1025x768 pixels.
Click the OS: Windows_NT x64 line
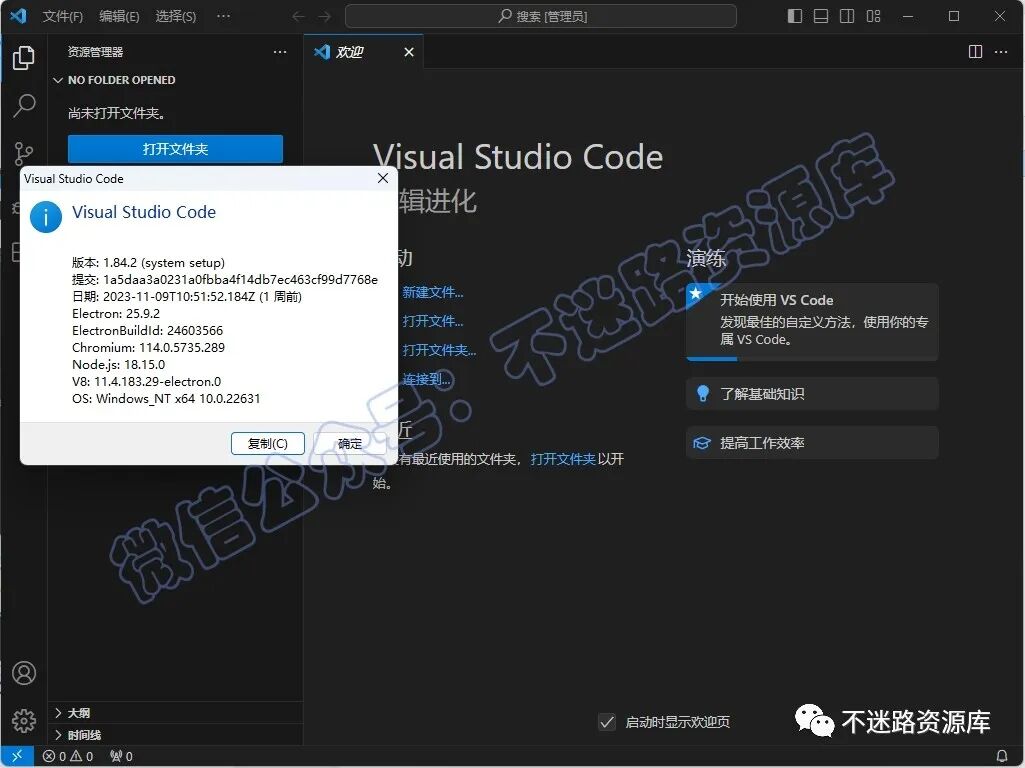166,398
